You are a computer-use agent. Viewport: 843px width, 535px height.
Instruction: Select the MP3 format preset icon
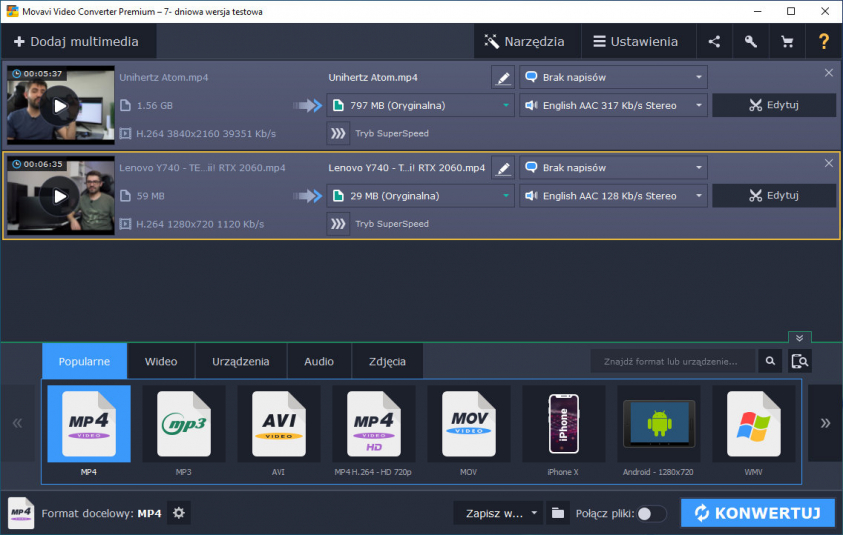click(183, 424)
